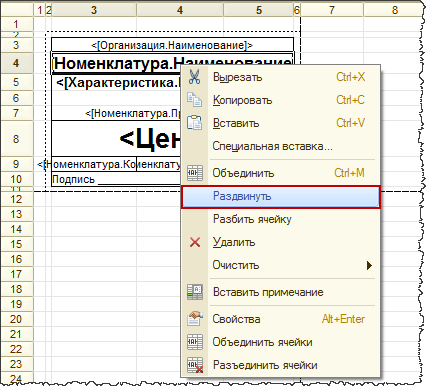Select row header 9
The height and width of the screenshot is (389, 426).
(17, 164)
